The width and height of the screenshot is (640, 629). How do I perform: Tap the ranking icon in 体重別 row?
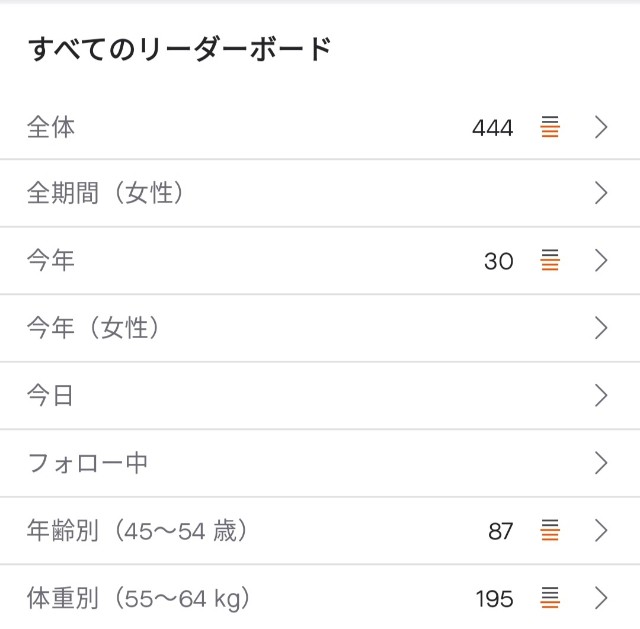[550, 598]
